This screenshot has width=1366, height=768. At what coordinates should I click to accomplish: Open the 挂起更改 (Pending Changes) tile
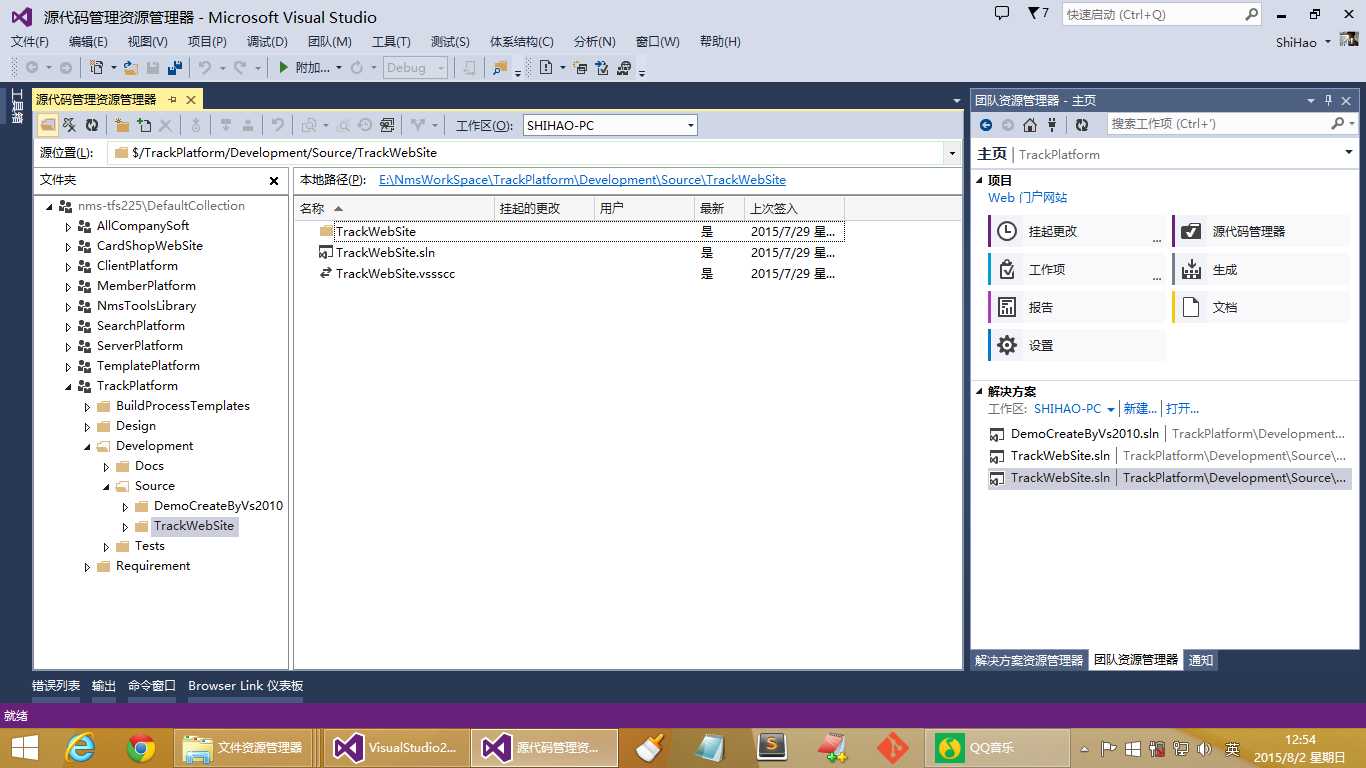pyautogui.click(x=1076, y=231)
